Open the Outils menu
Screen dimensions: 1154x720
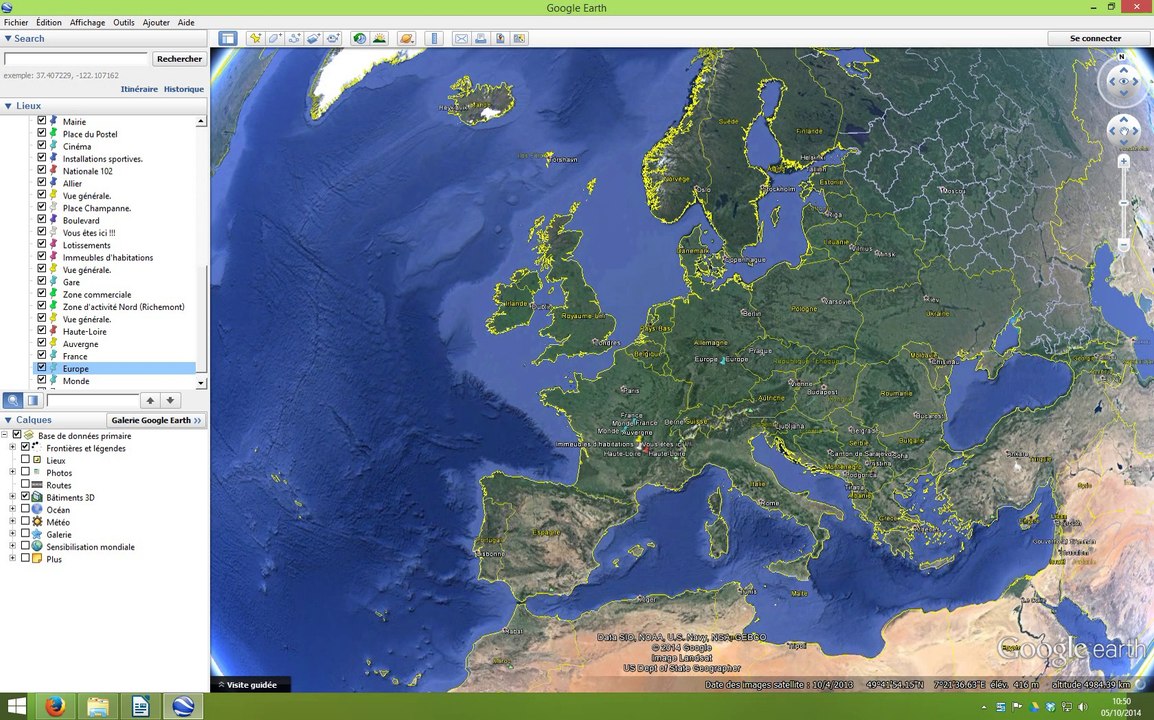(124, 22)
